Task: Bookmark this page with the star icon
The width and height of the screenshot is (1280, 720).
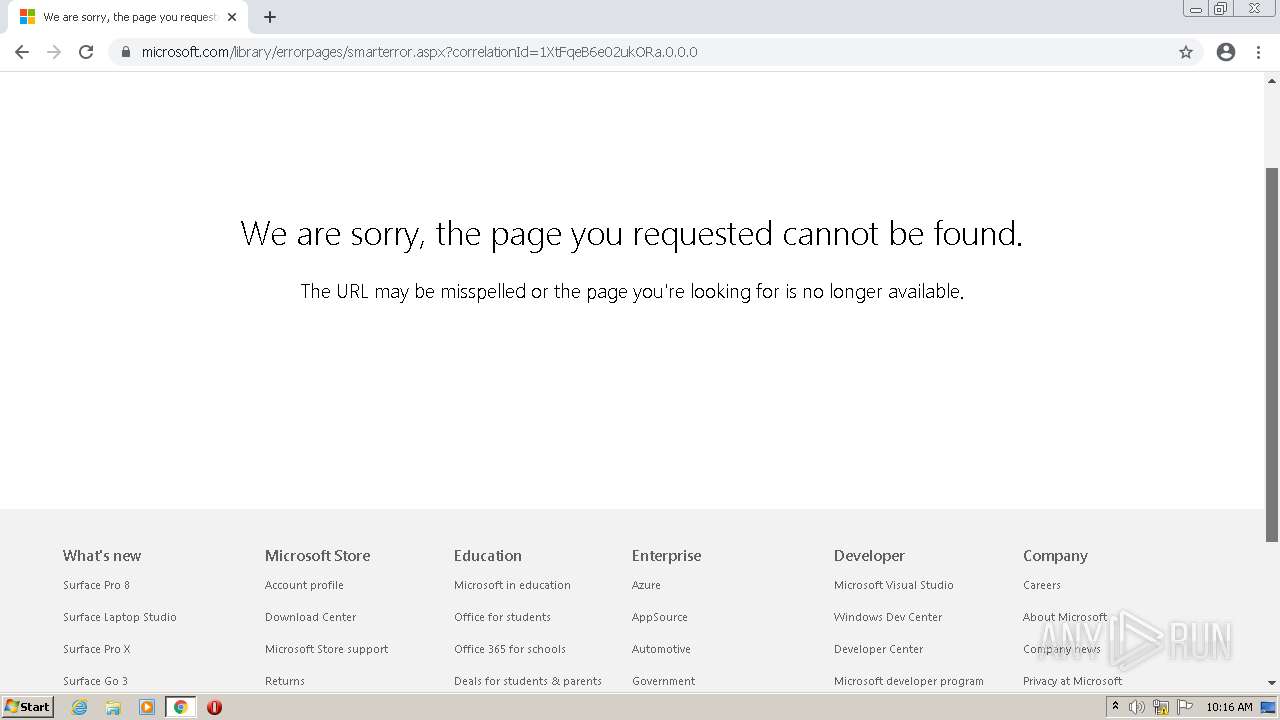Action: 1186,52
